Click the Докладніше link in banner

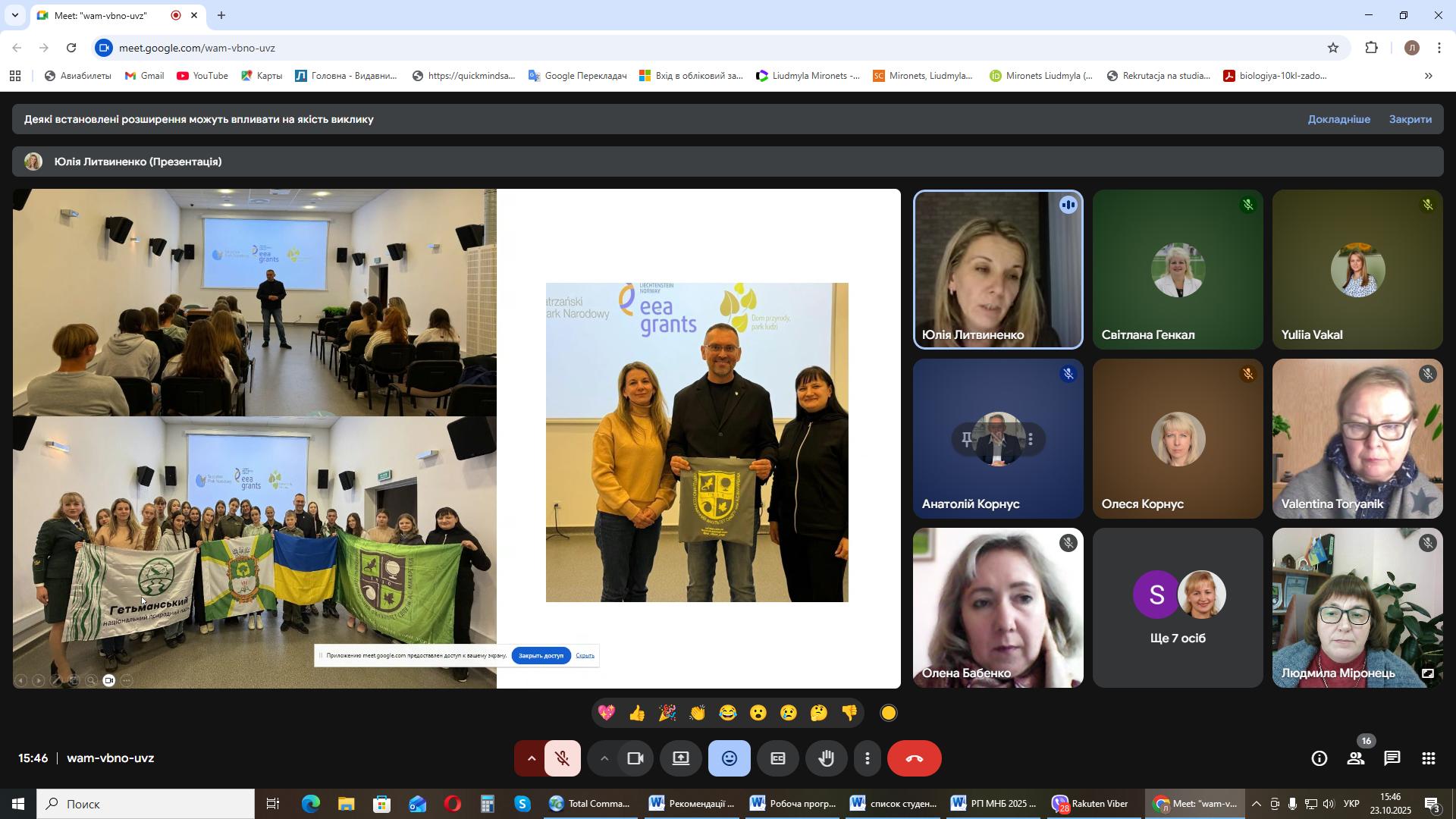coord(1338,120)
